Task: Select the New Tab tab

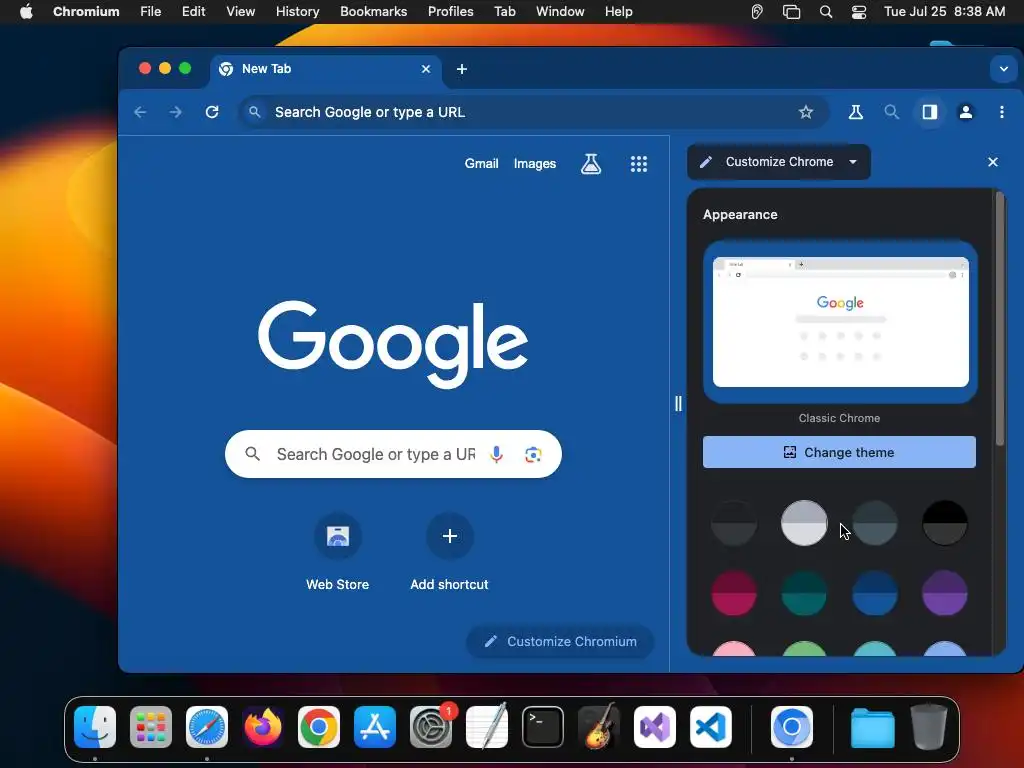Action: coord(326,69)
